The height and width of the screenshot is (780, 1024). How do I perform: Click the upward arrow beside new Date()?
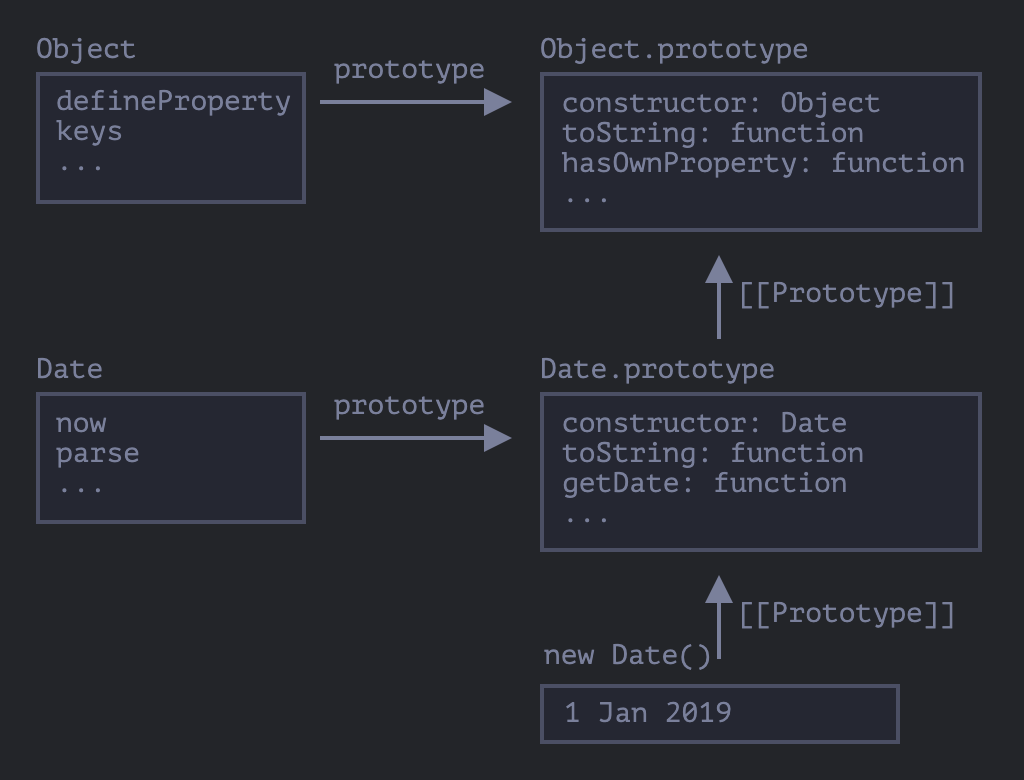tap(718, 617)
